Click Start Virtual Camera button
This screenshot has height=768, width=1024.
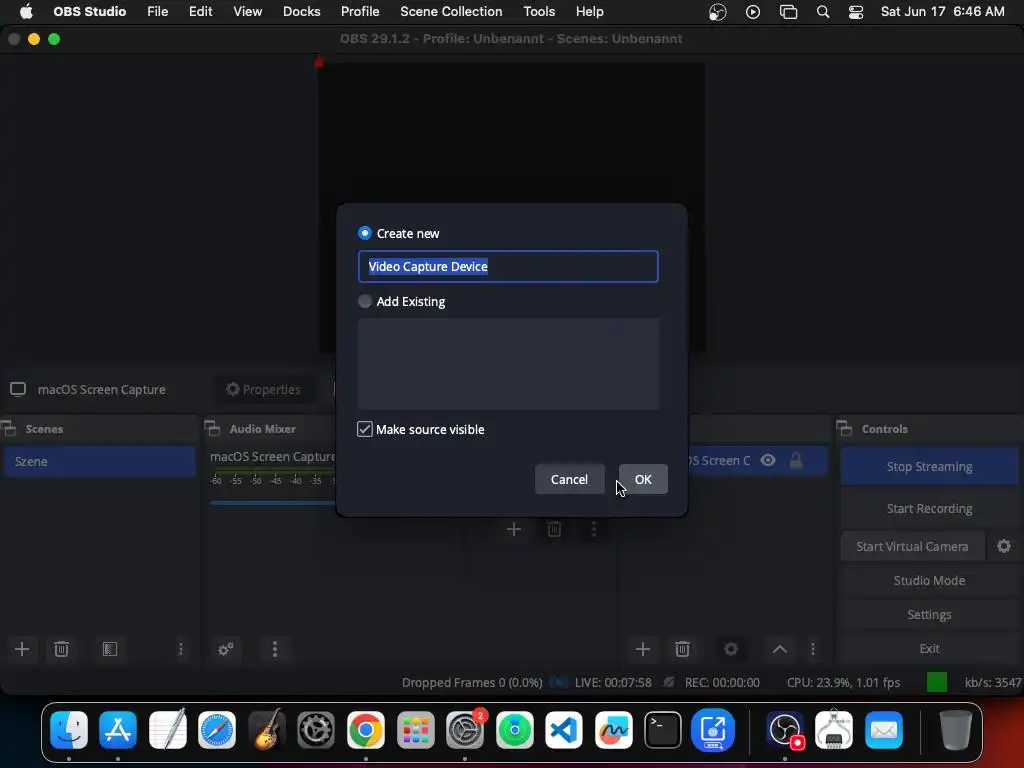coord(912,547)
